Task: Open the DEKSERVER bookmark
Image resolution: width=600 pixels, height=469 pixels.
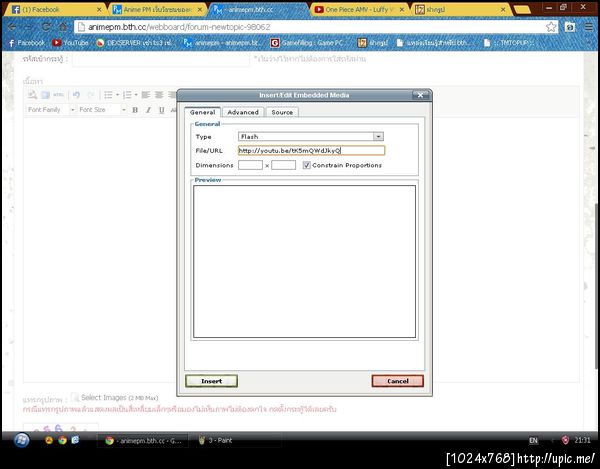Action: click(x=135, y=43)
